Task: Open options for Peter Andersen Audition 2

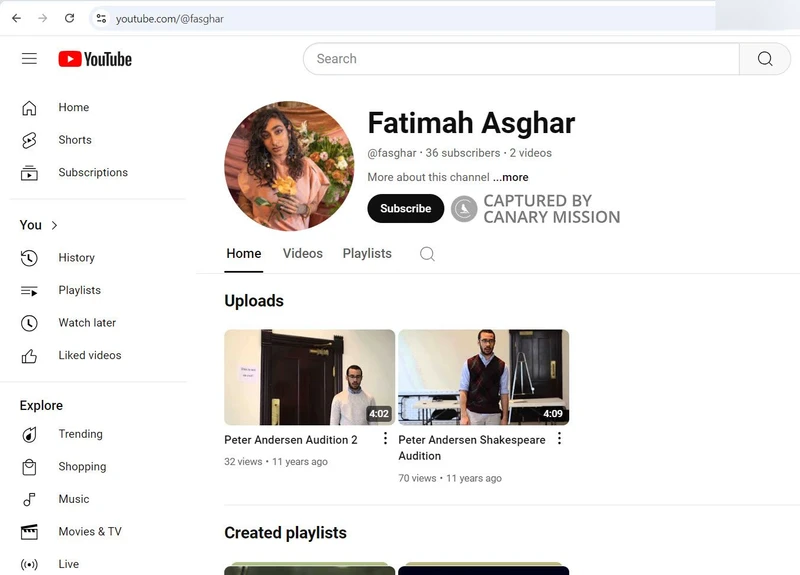Action: 385,438
